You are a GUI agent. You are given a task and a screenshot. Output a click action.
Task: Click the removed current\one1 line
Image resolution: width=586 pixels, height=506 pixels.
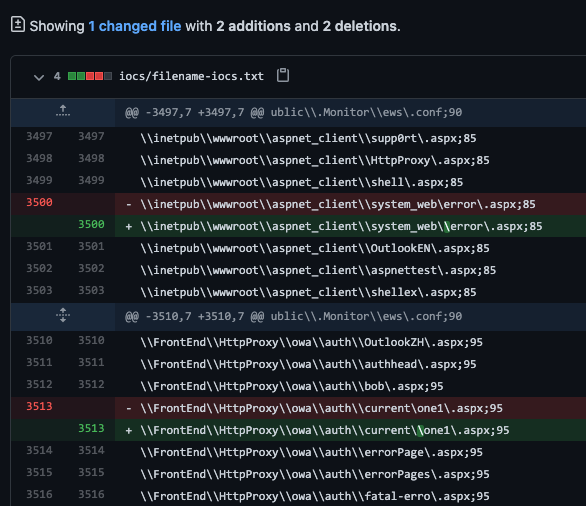pos(322,408)
